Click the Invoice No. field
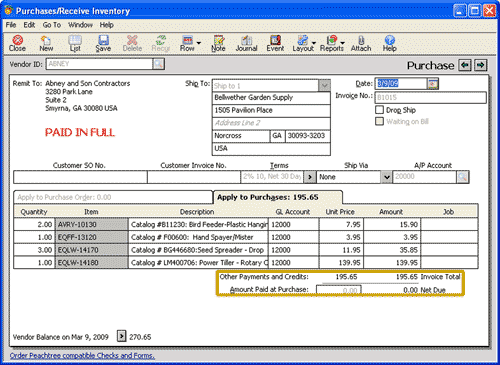The width and height of the screenshot is (500, 365). point(430,97)
